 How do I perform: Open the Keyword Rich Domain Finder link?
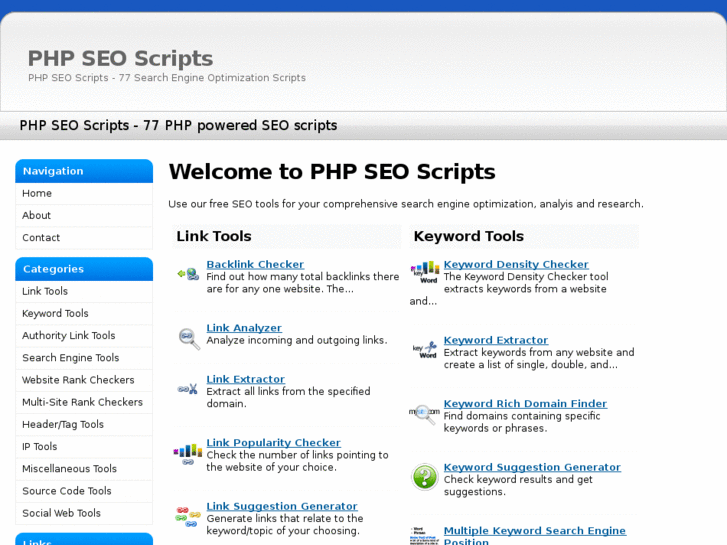[x=525, y=403]
